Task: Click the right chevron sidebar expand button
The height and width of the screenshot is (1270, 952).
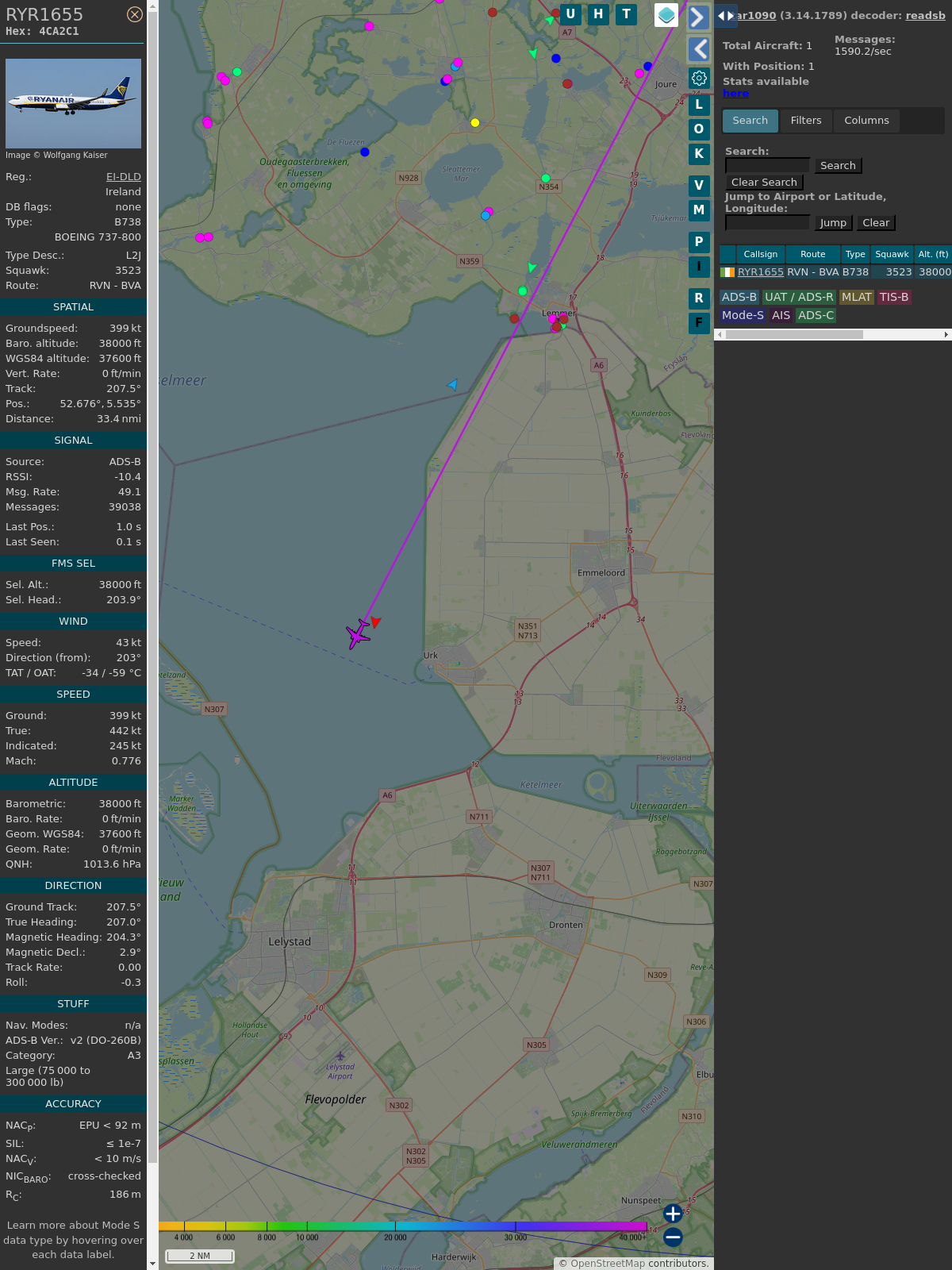Action: tap(698, 17)
